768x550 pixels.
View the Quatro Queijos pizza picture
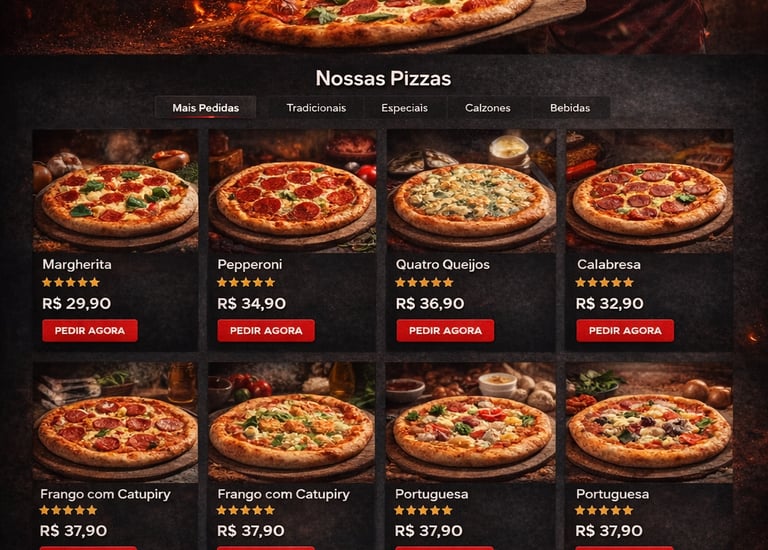471,191
